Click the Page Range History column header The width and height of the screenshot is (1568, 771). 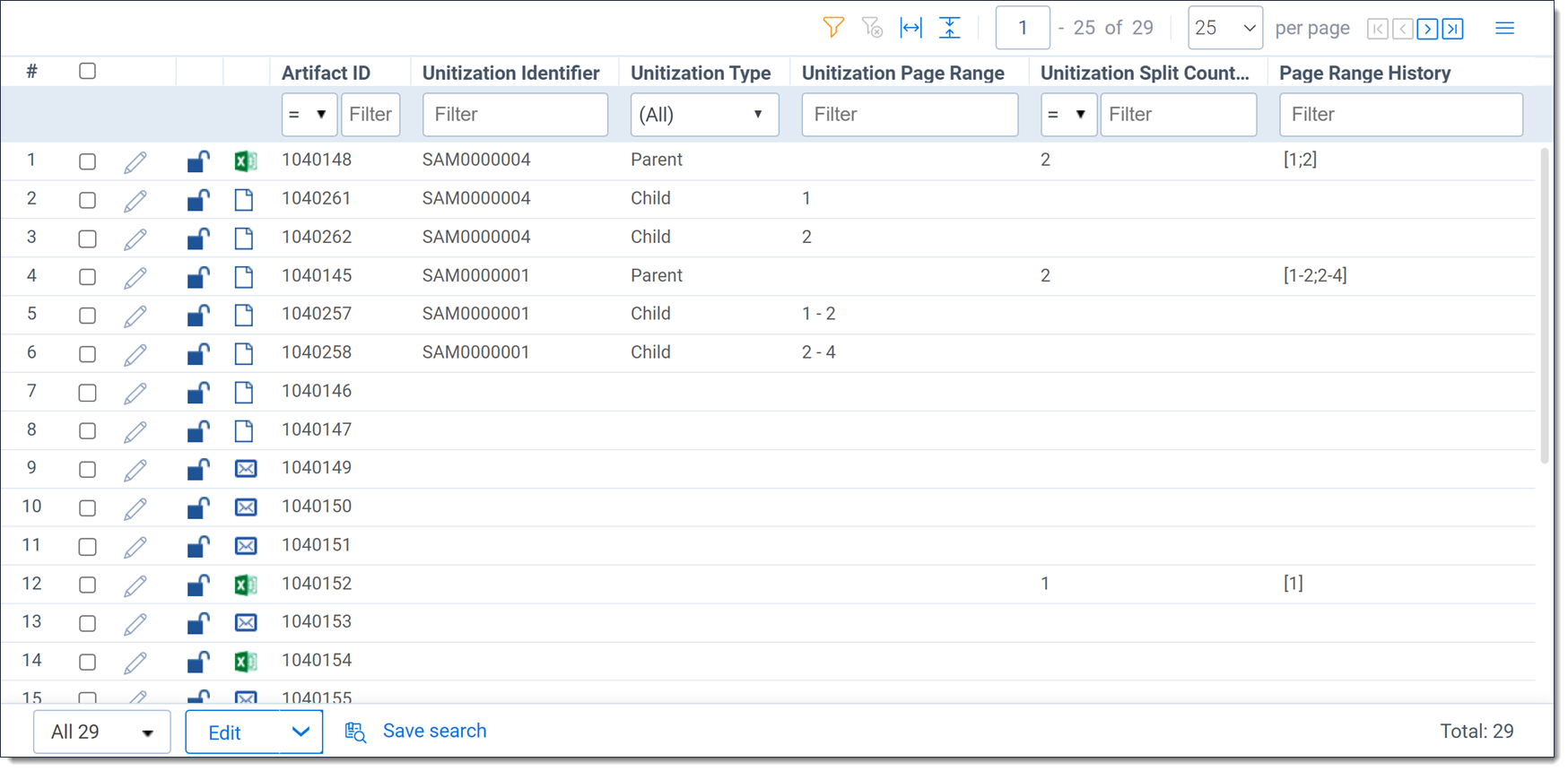[1364, 74]
